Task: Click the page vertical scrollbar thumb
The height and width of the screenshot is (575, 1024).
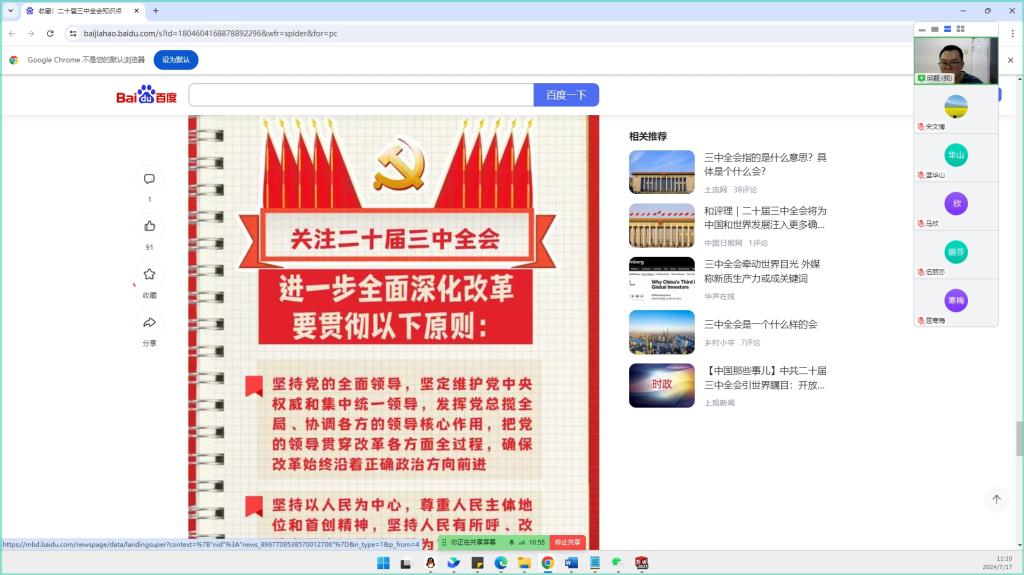Action: [x=1019, y=438]
